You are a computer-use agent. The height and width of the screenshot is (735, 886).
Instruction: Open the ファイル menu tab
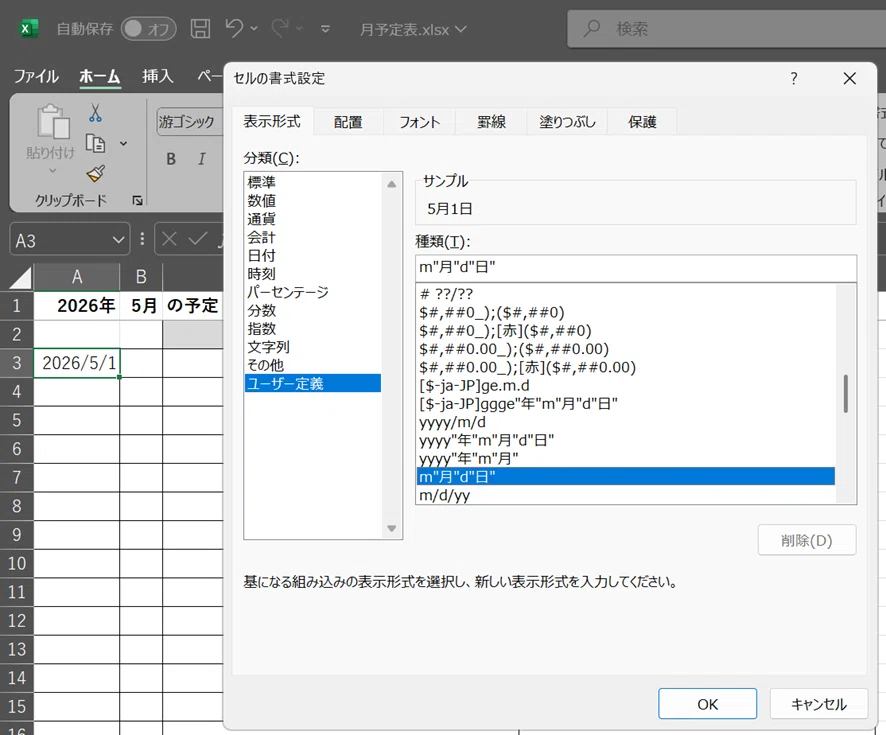tap(36, 76)
